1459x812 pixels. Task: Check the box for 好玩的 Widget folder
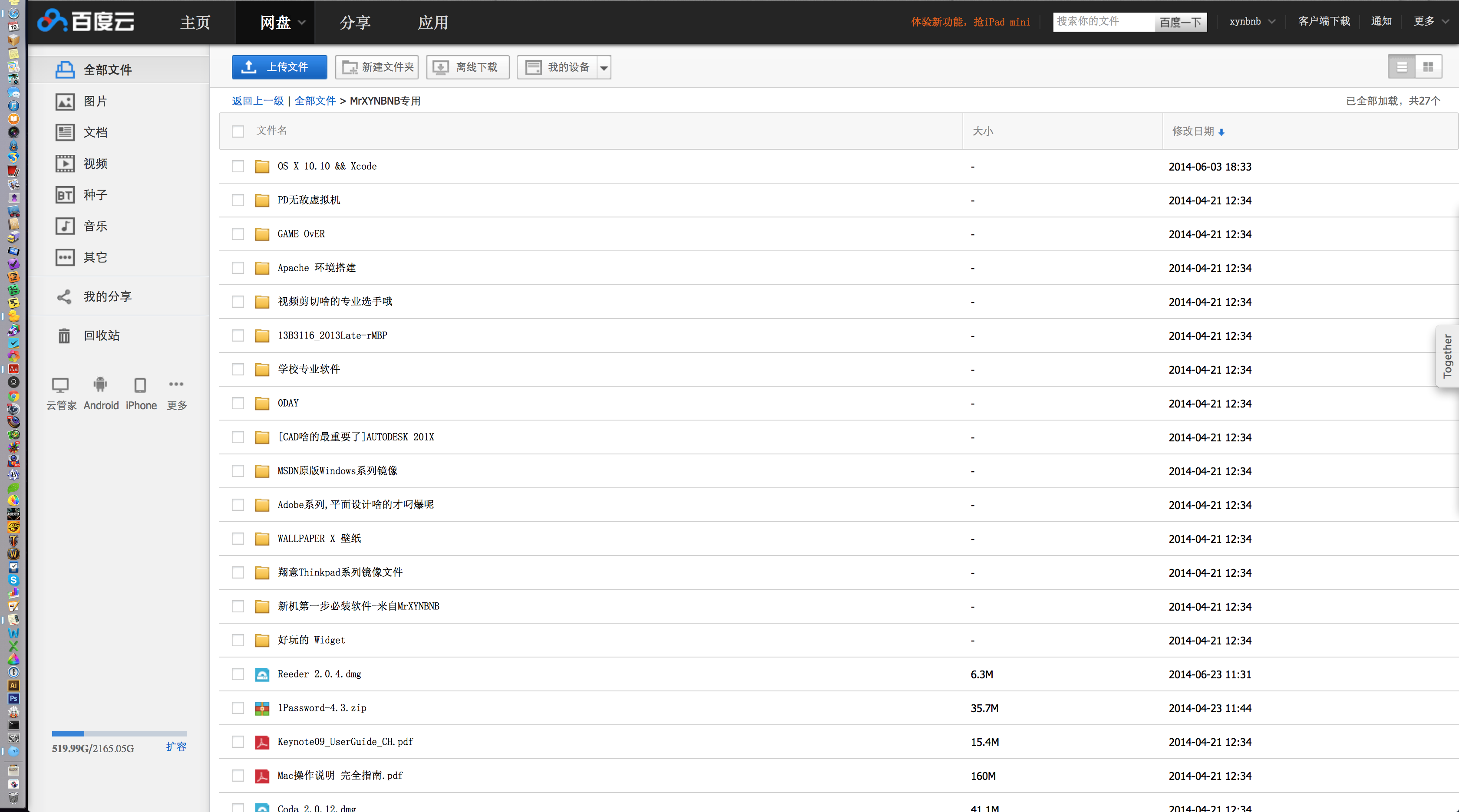238,641
